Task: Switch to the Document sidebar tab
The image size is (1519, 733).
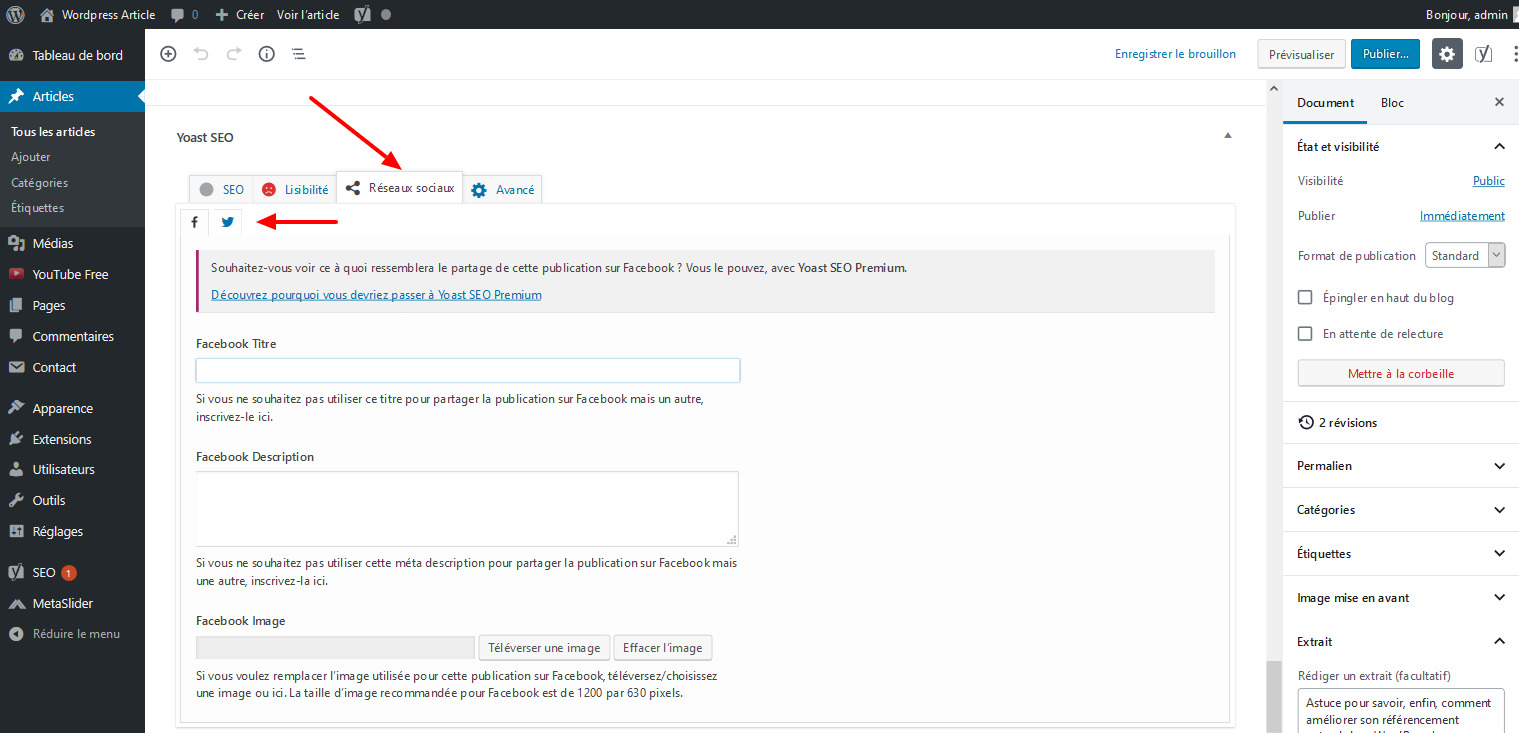Action: pyautogui.click(x=1325, y=103)
